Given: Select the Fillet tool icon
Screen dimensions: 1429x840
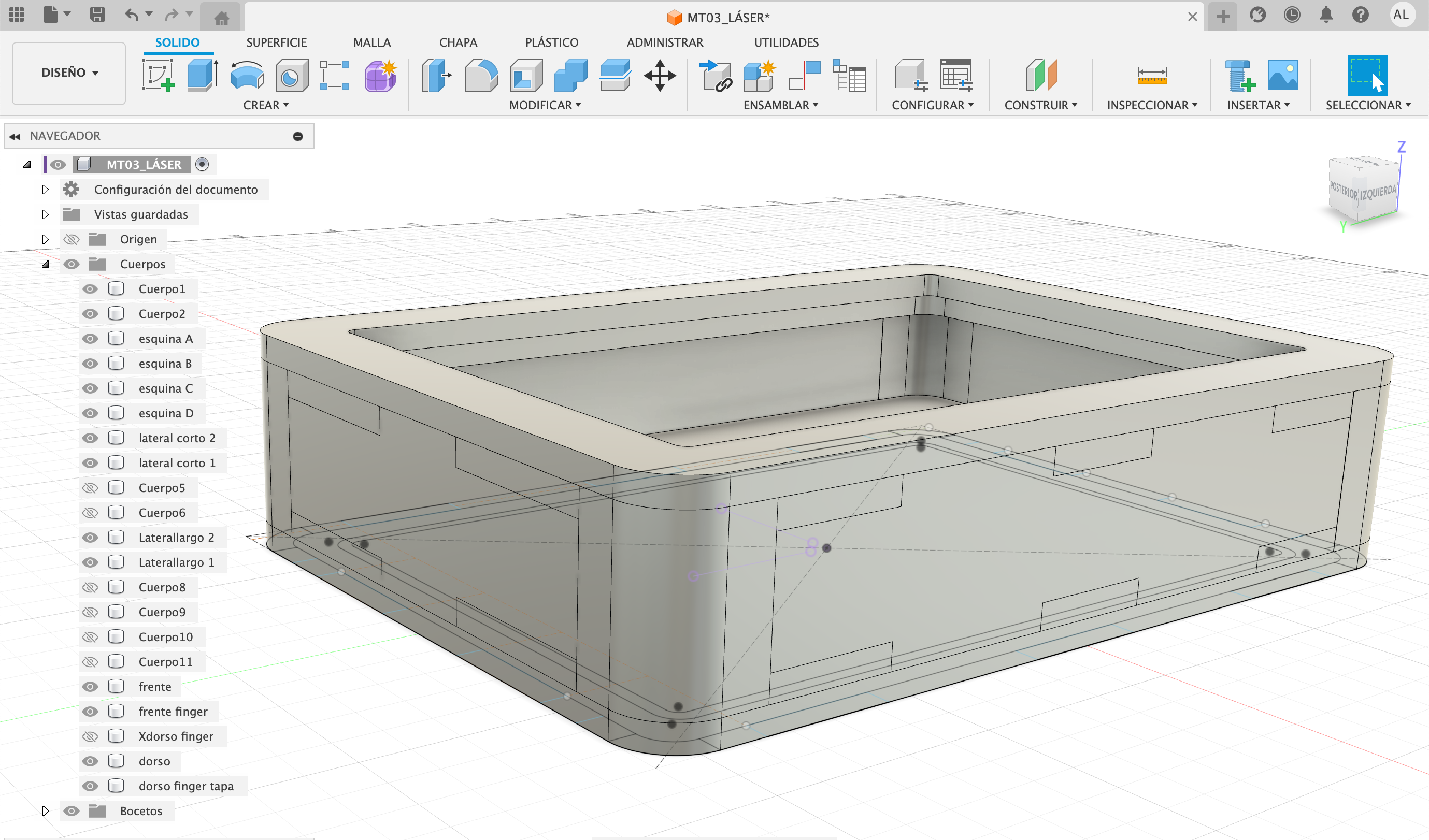Looking at the screenshot, I should pos(481,76).
